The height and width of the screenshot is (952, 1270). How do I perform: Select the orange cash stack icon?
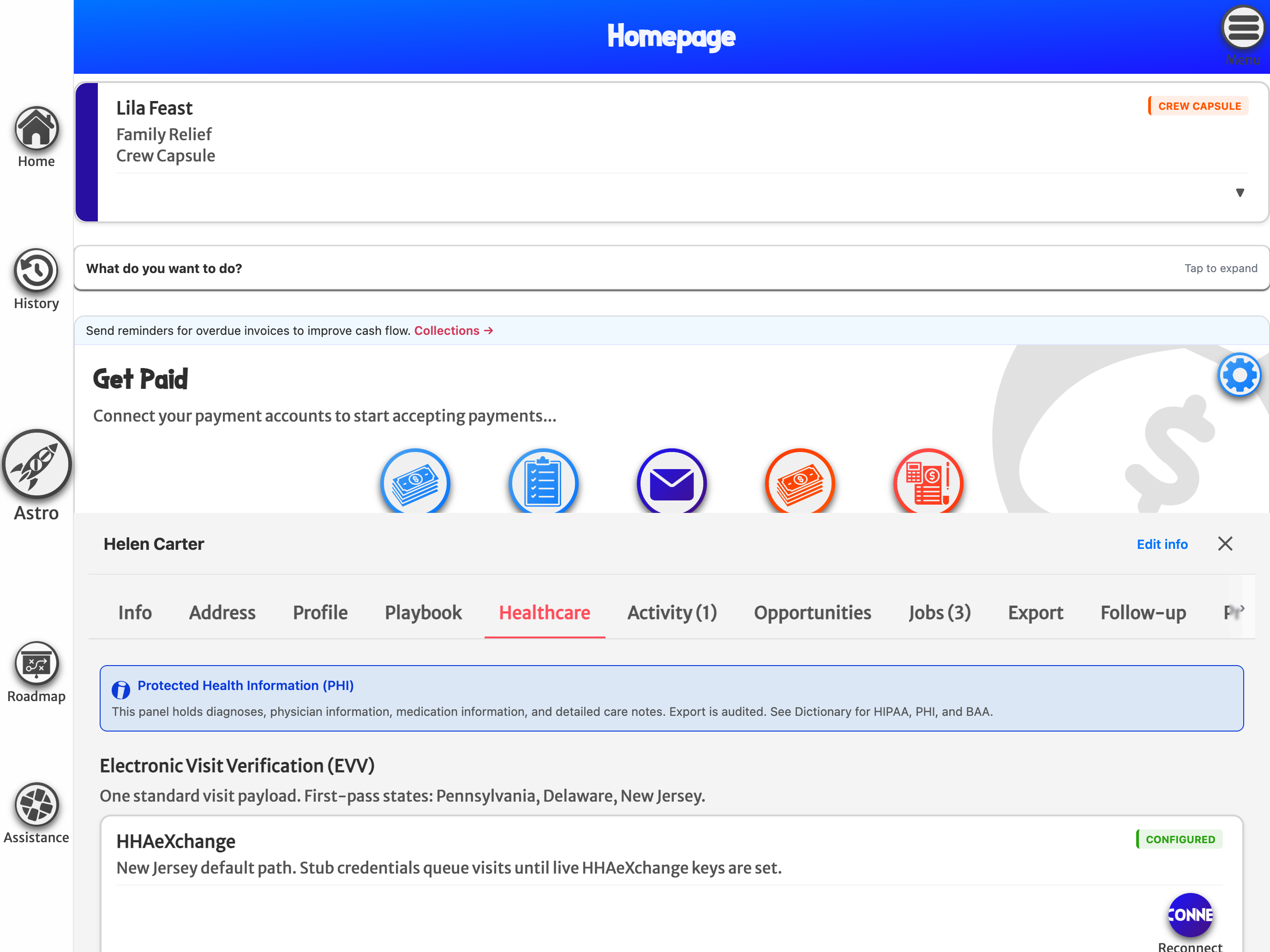pos(800,481)
